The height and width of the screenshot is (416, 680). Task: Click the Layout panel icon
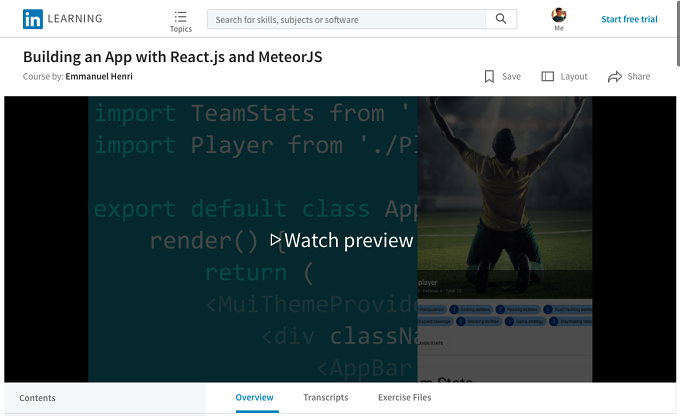point(547,76)
